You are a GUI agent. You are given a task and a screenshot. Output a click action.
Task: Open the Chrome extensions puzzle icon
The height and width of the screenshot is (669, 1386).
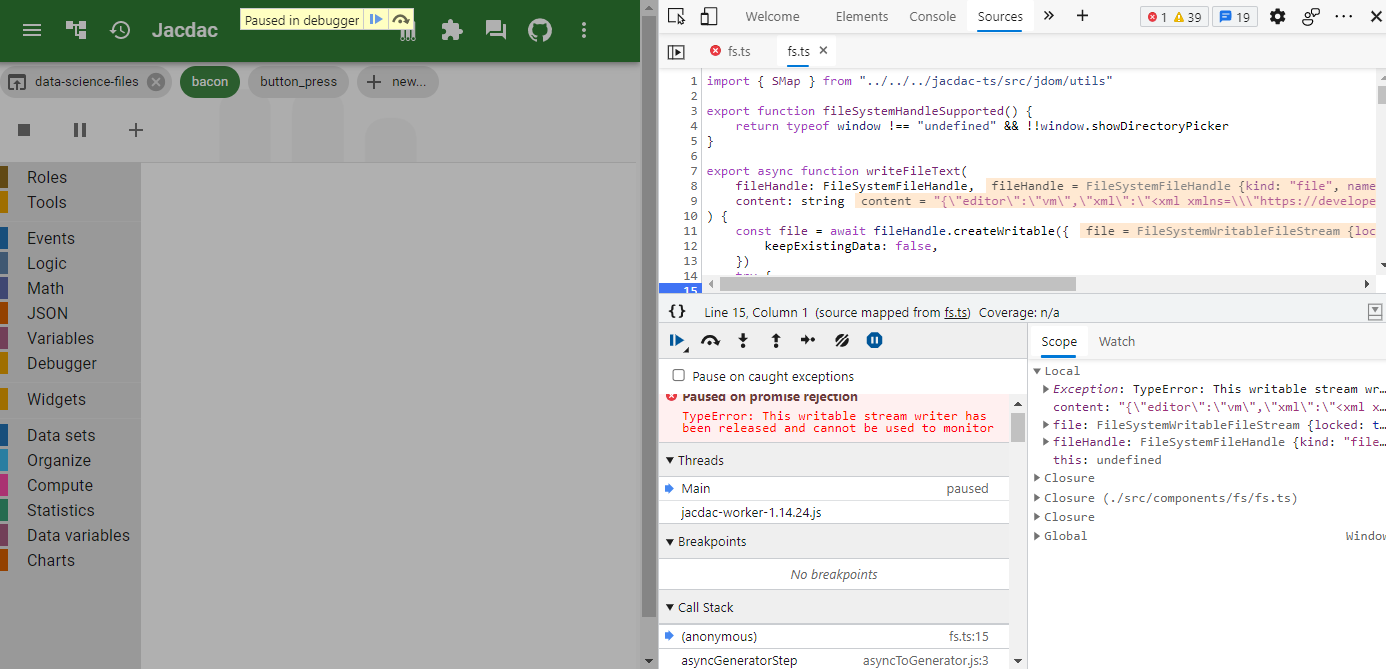pyautogui.click(x=451, y=30)
